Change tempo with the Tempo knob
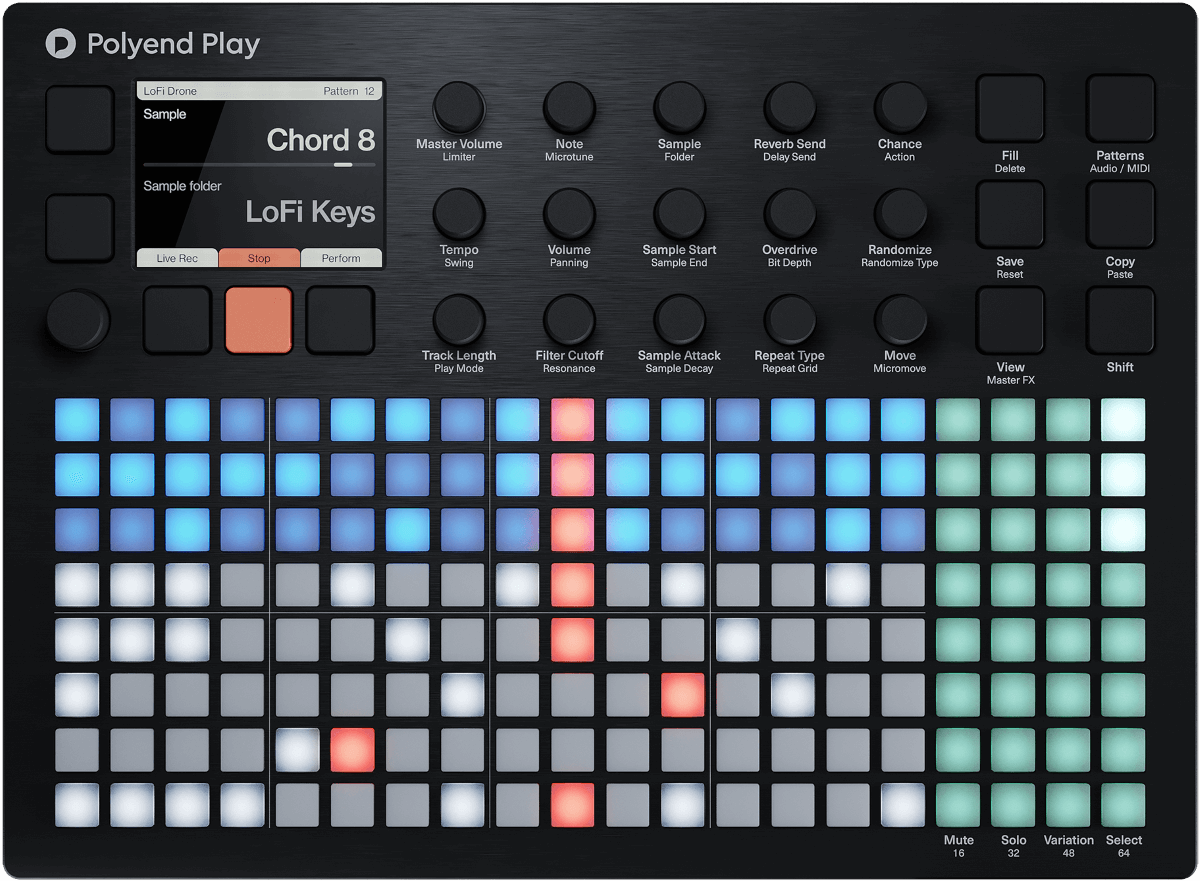 tap(459, 214)
